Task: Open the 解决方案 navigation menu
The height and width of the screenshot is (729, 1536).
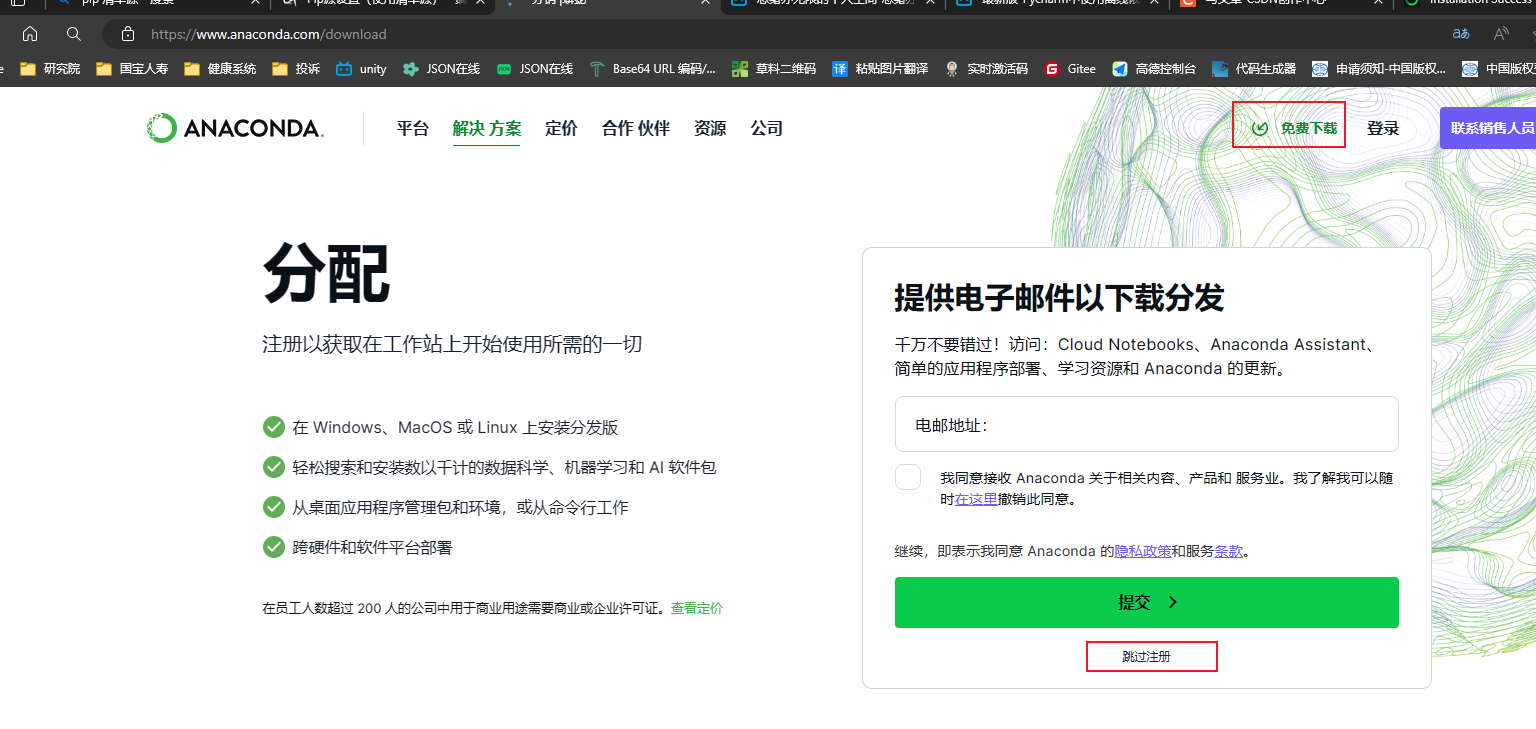Action: click(x=486, y=128)
